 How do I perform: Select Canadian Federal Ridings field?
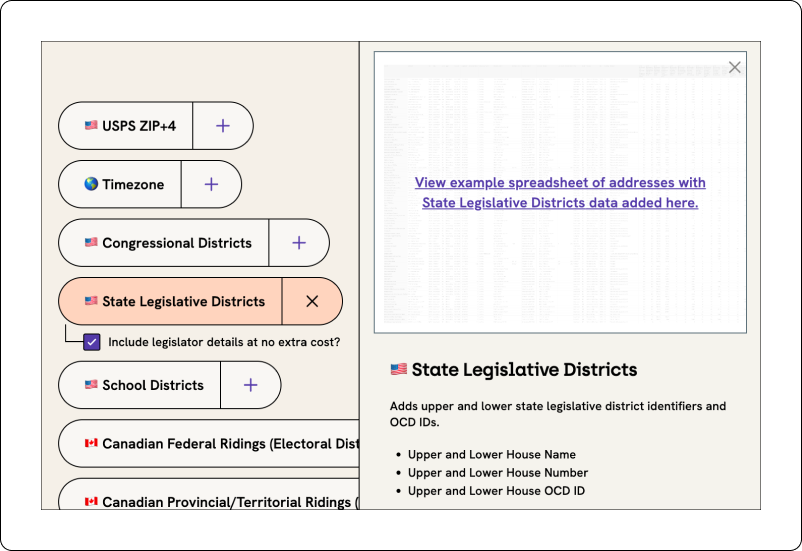click(209, 444)
